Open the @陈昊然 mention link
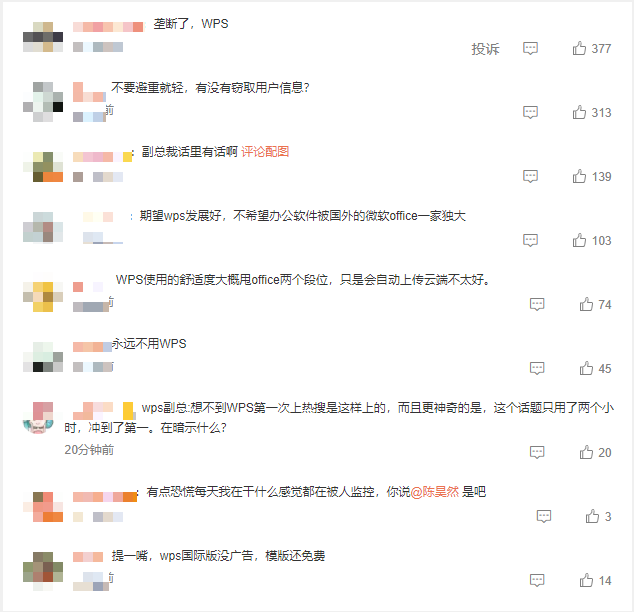This screenshot has width=634, height=612. (x=435, y=492)
